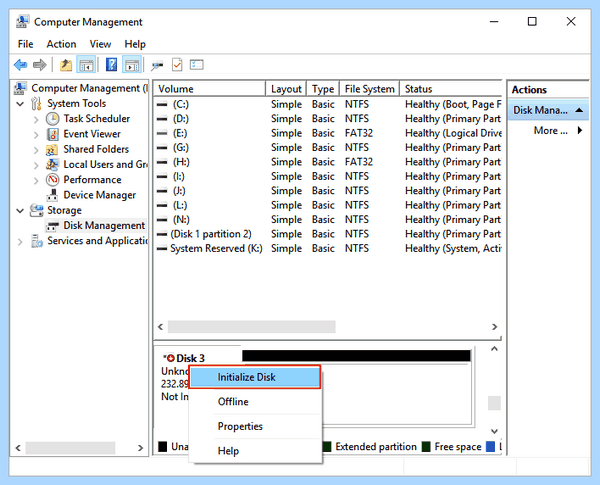Viewport: 600px width, 485px height.
Task: Sort by the File System column header
Action: click(x=369, y=89)
